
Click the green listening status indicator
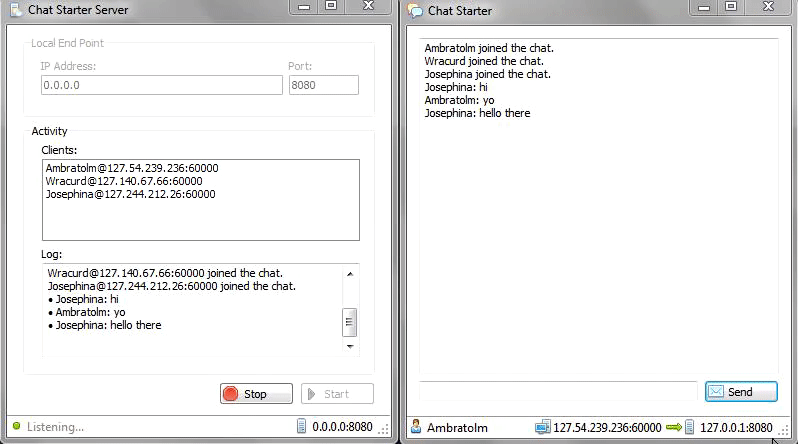click(x=16, y=426)
